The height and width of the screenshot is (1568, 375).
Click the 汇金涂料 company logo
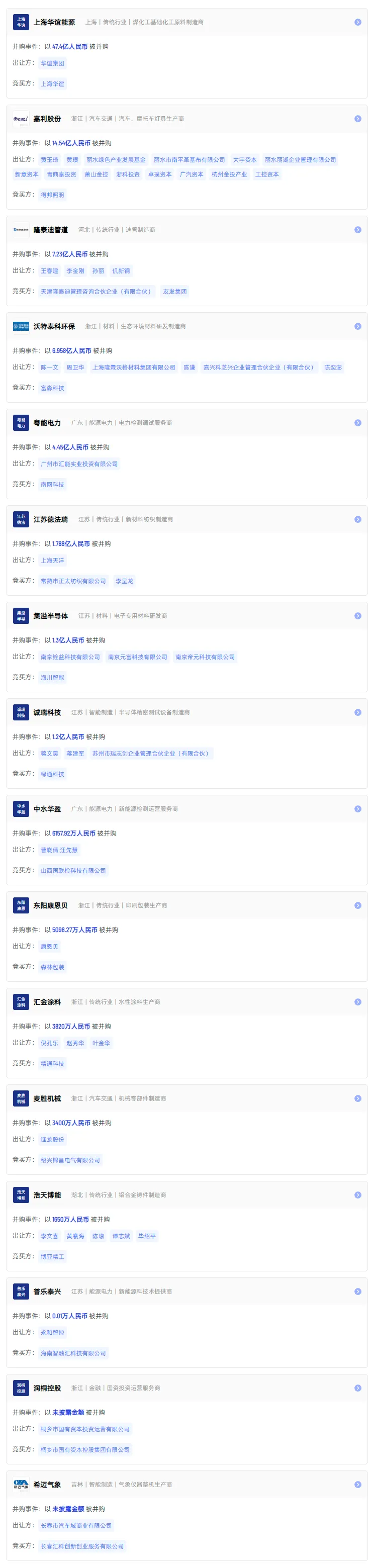click(x=21, y=1002)
